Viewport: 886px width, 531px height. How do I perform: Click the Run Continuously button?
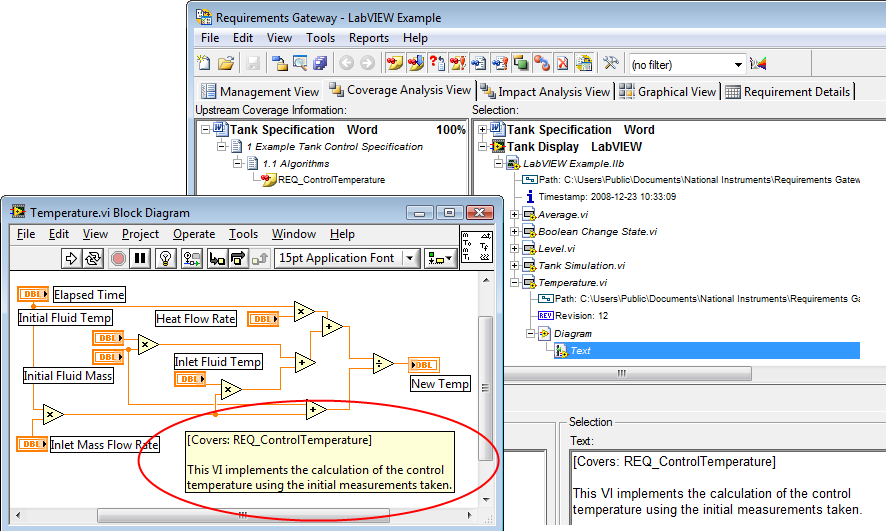93,258
